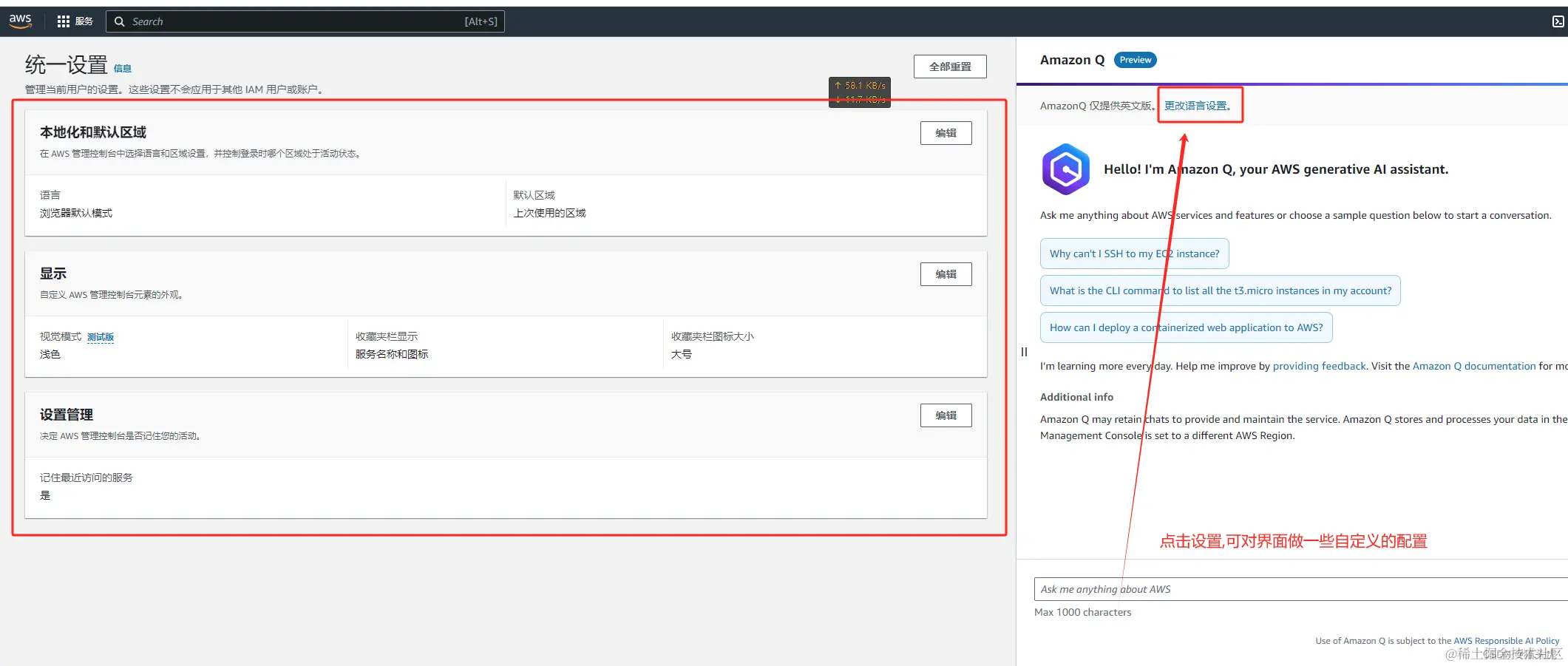
Task: Open the services grid menu icon
Action: pyautogui.click(x=64, y=21)
